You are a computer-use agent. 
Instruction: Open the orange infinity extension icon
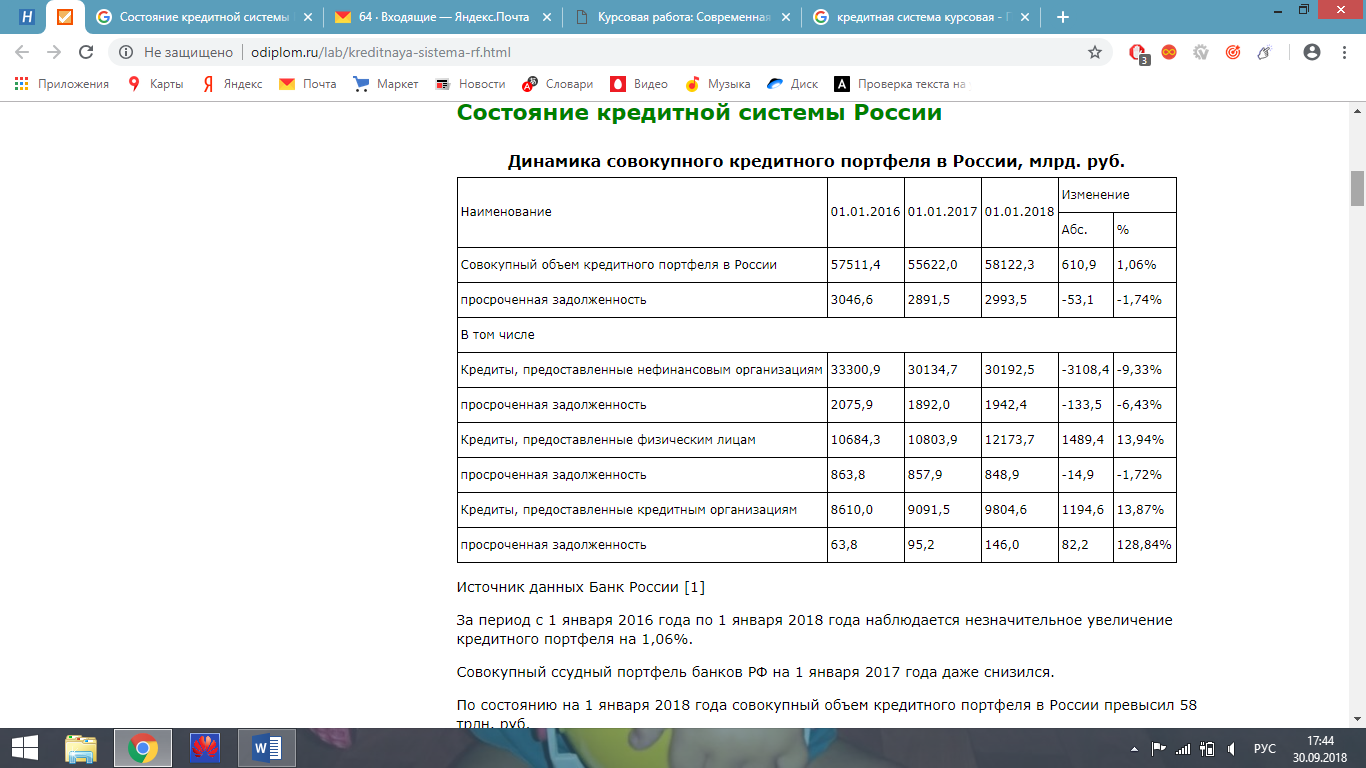tap(1168, 52)
